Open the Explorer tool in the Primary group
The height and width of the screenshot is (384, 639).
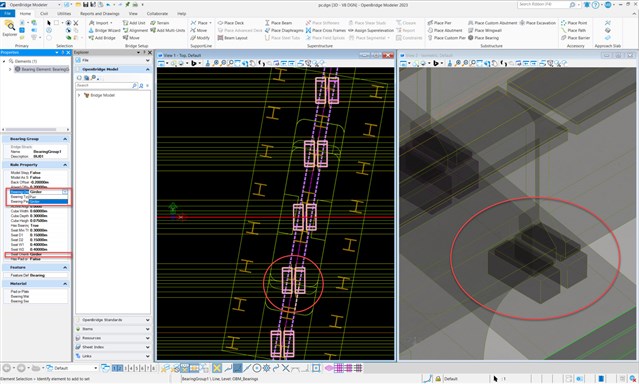tap(9, 29)
